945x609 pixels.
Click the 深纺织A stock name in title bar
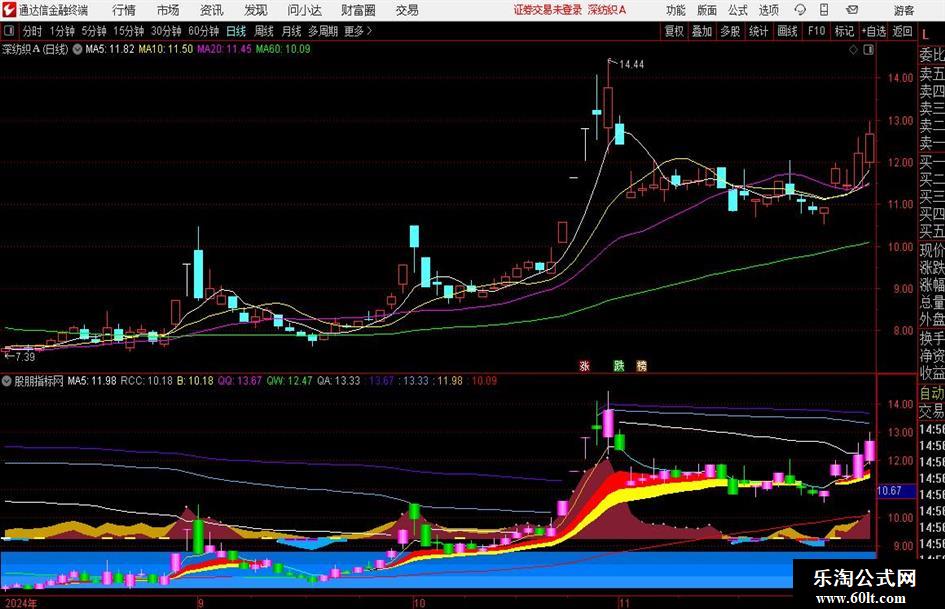pos(607,10)
